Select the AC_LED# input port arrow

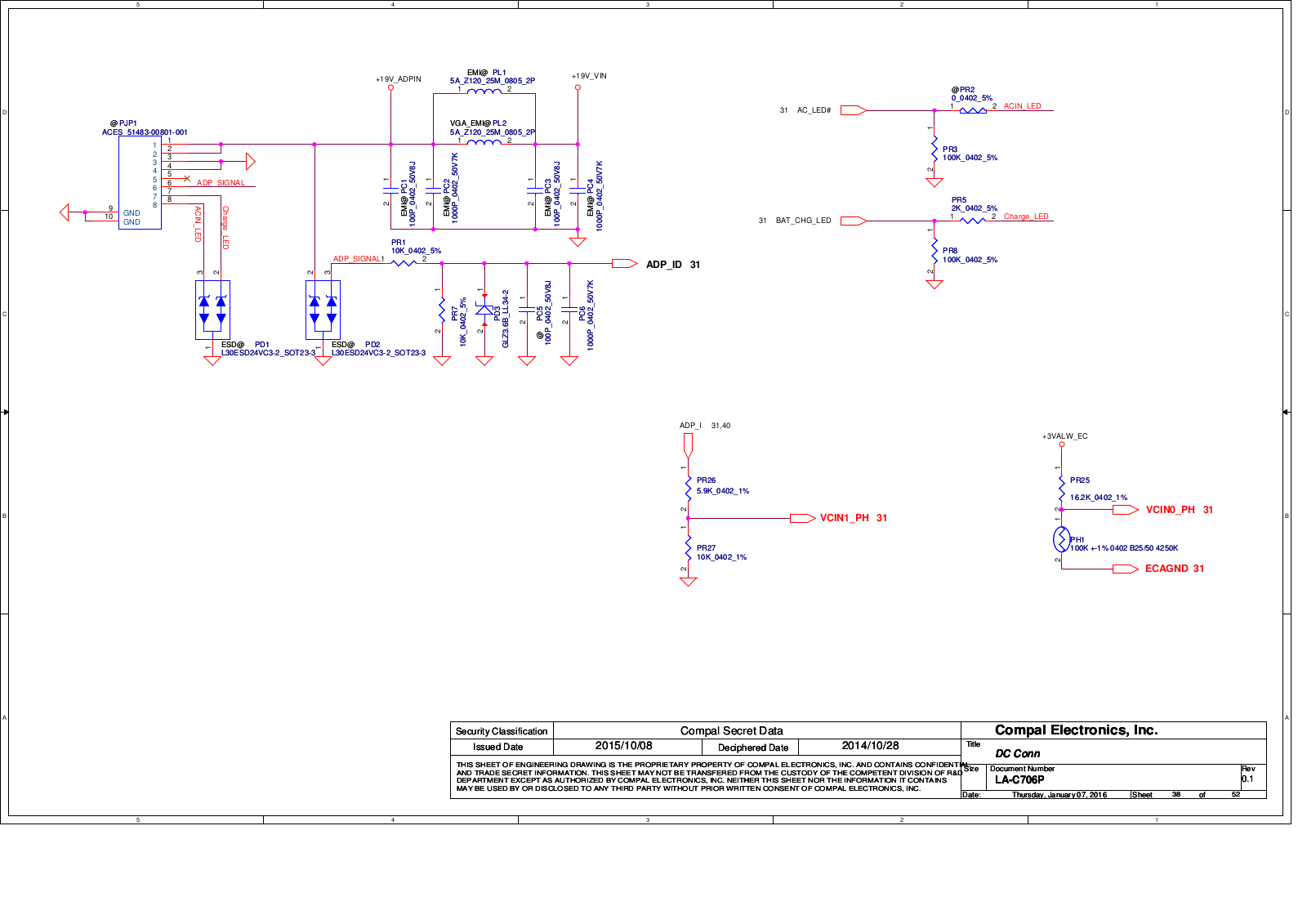pos(853,110)
